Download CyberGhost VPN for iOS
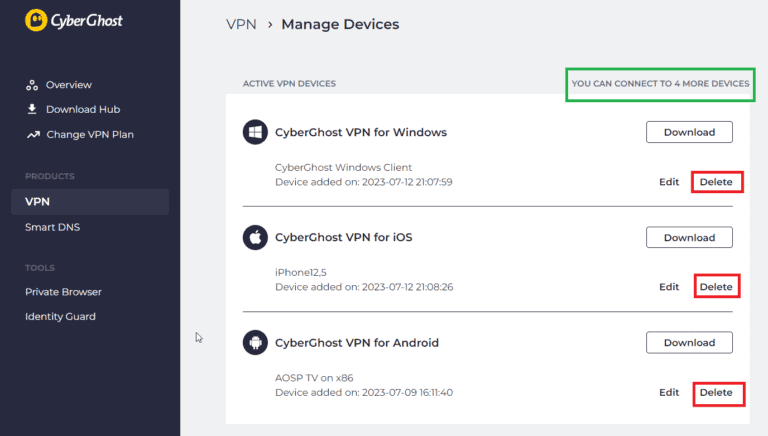Screen dimensions: 768x436 click(x=689, y=237)
